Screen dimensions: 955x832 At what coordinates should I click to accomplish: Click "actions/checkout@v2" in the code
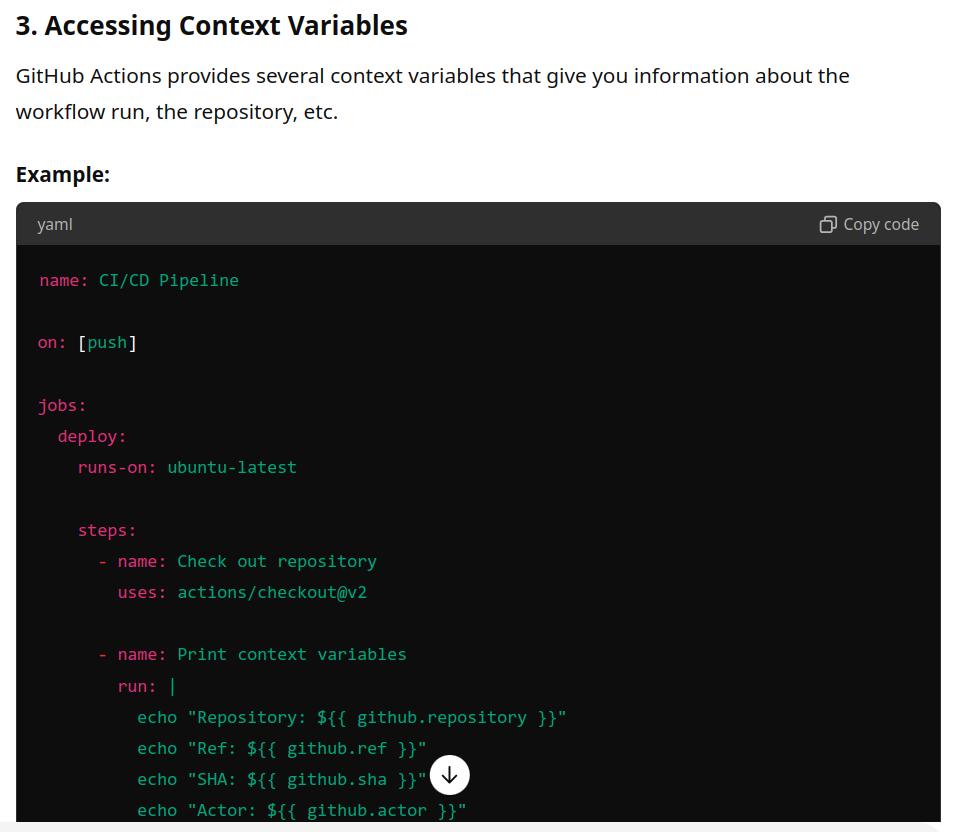(x=272, y=592)
